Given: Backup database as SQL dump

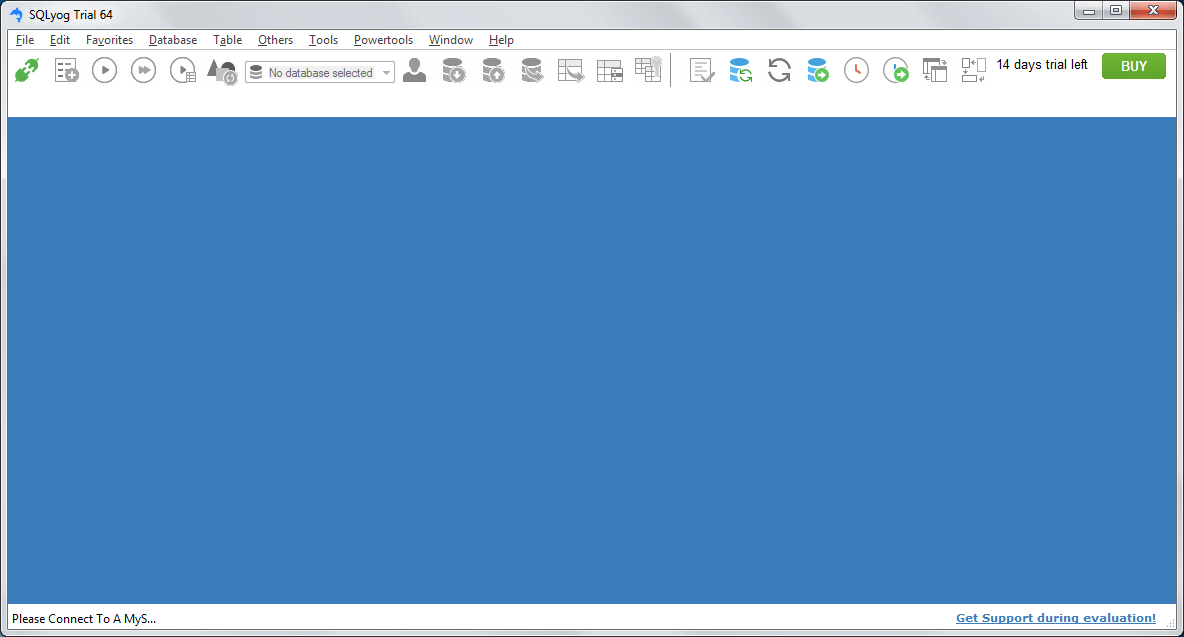Looking at the screenshot, I should tap(453, 70).
